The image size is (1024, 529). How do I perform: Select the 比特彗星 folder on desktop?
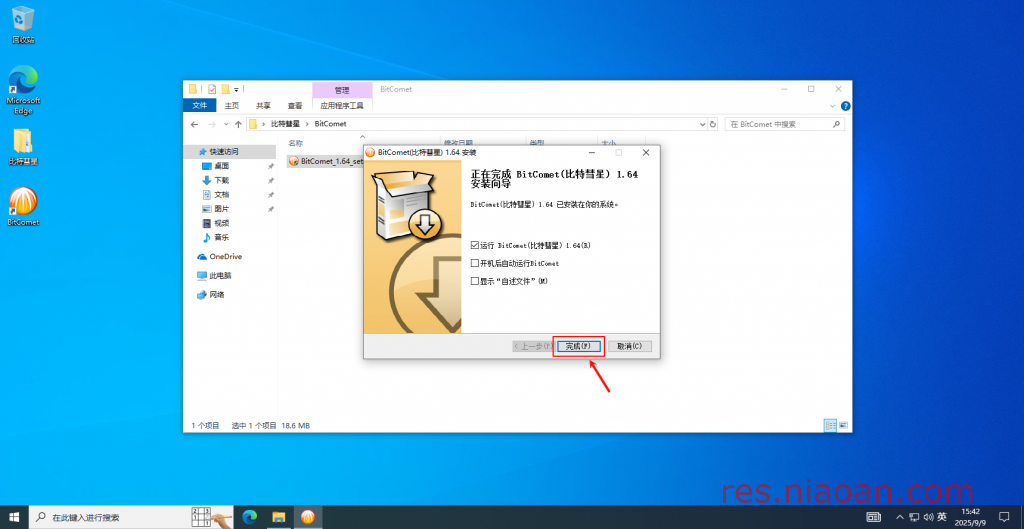tap(23, 147)
